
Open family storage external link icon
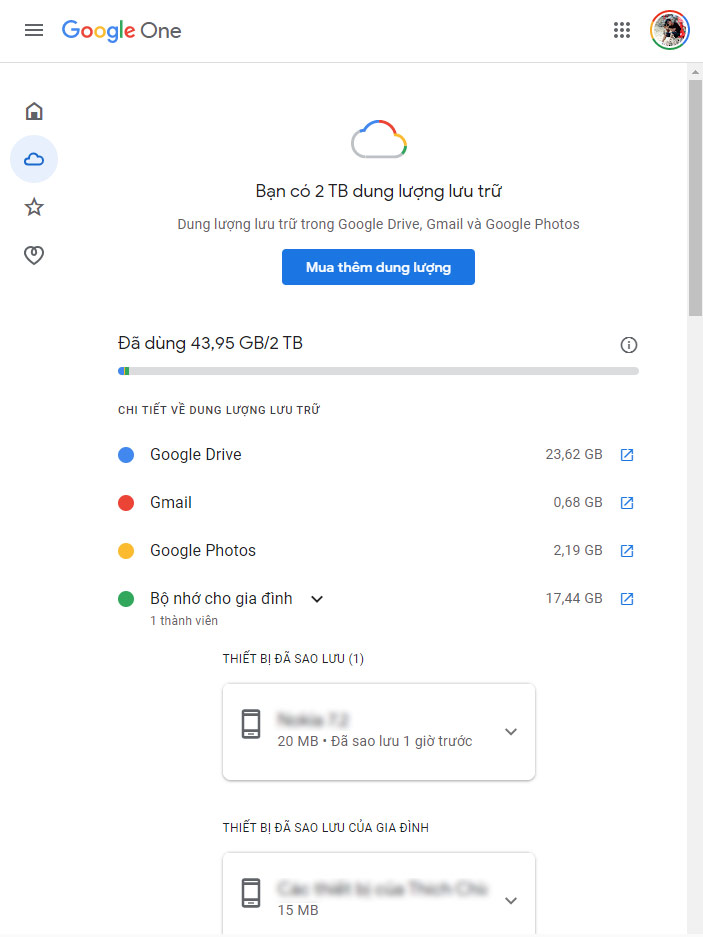click(626, 599)
